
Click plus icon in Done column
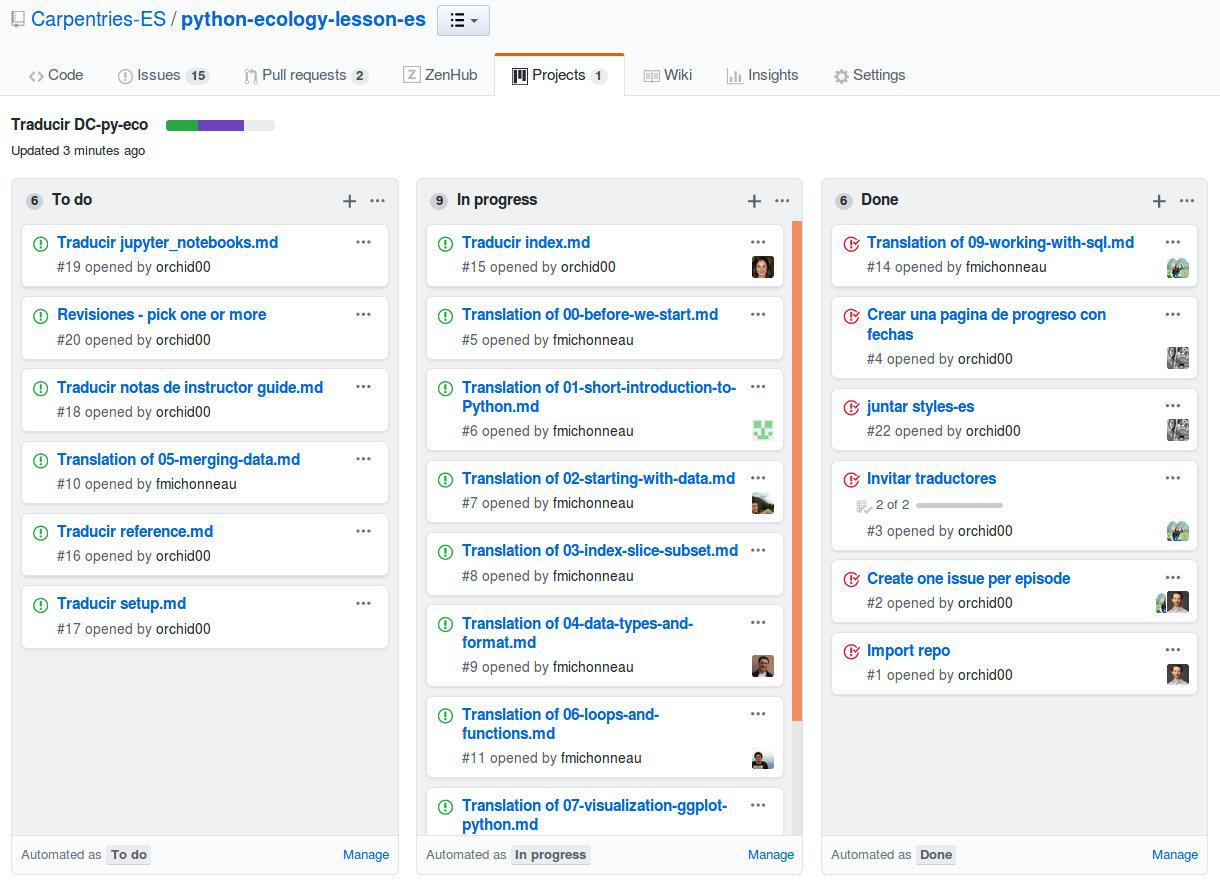(1159, 201)
